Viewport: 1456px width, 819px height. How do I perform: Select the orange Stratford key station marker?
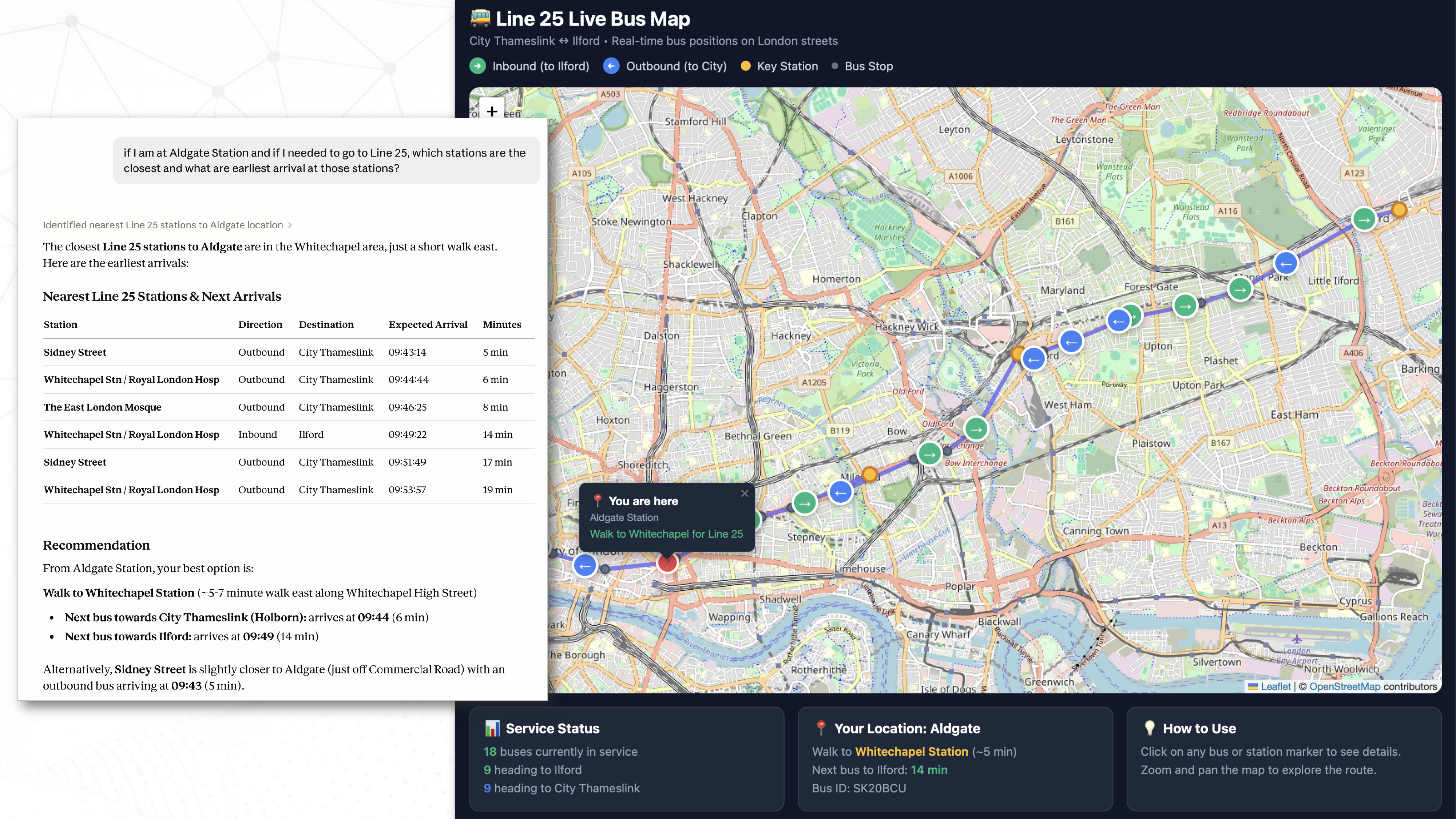coord(1017,355)
